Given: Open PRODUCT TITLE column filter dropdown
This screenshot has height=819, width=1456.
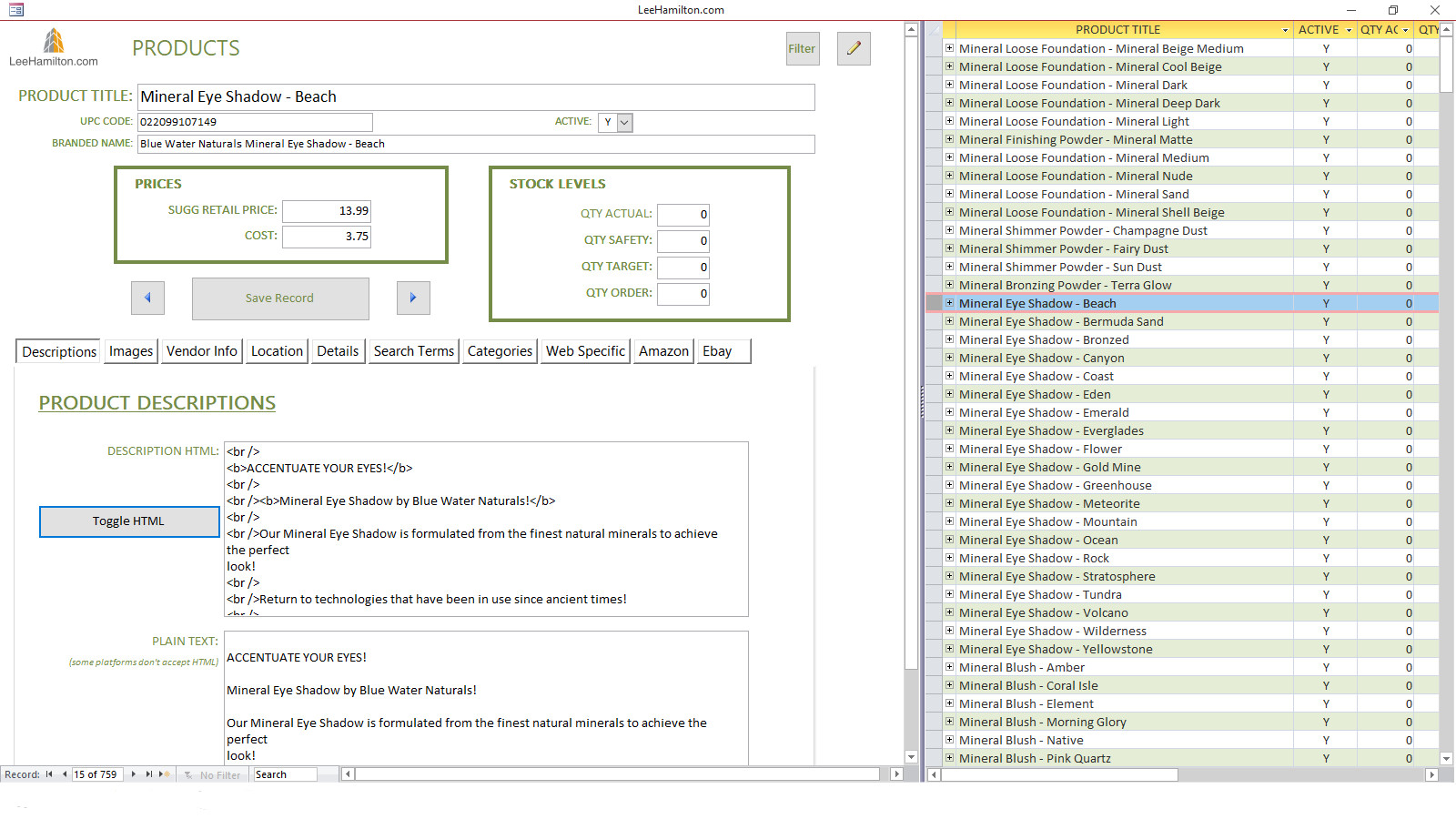Looking at the screenshot, I should coord(1285,30).
